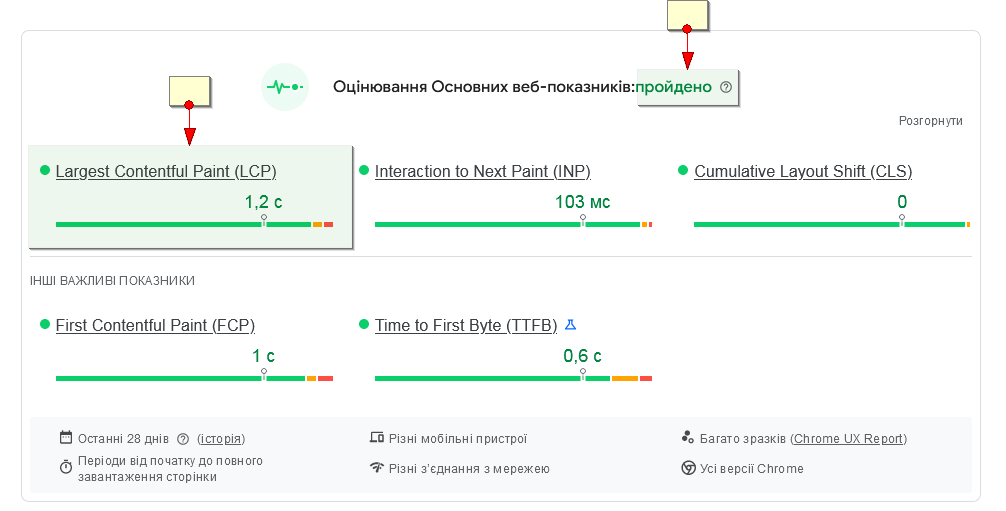Click the Wi-Fi network connections icon

[x=377, y=468]
